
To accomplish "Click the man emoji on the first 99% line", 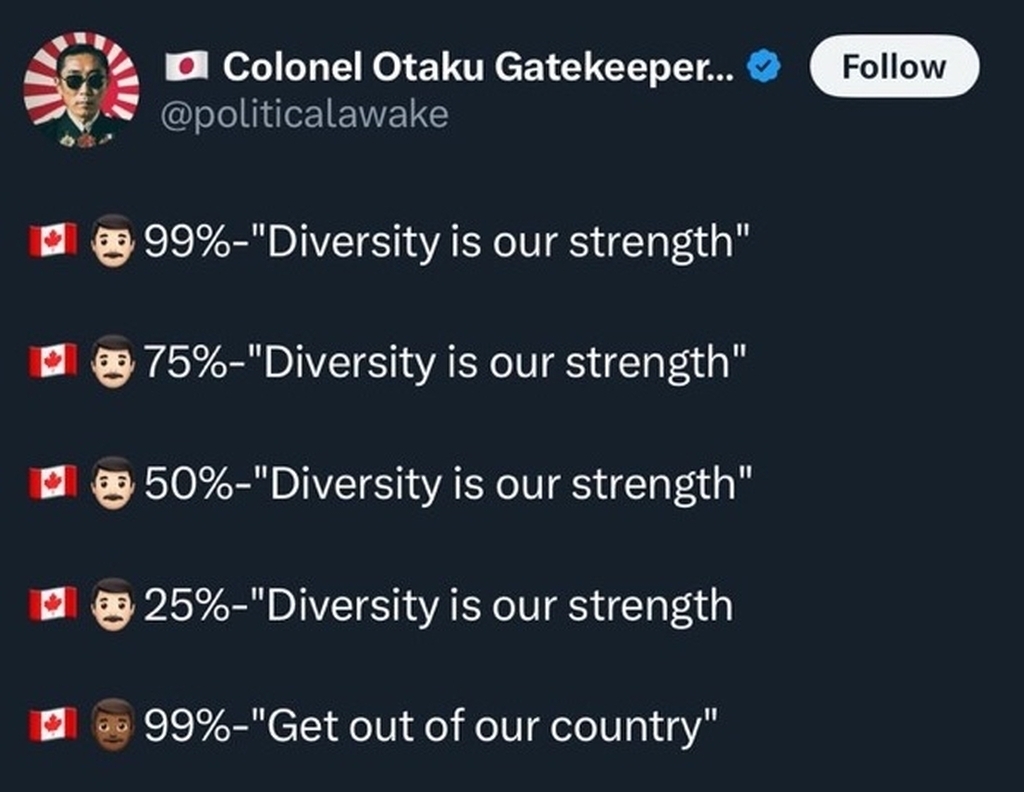I will pos(113,241).
